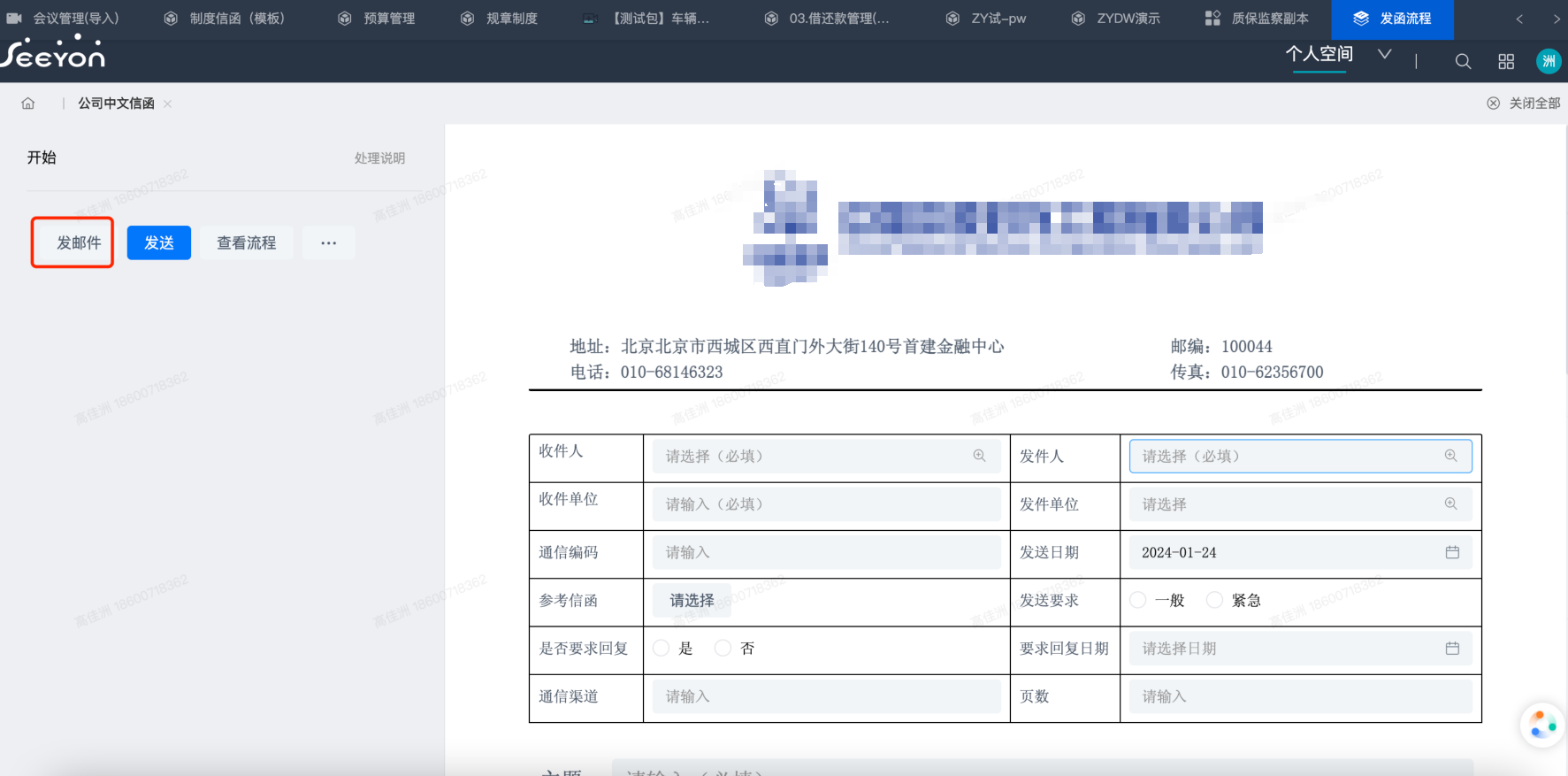This screenshot has width=1568, height=776.
Task: Click the lookup icon in 发件单位 field
Action: click(x=1450, y=504)
